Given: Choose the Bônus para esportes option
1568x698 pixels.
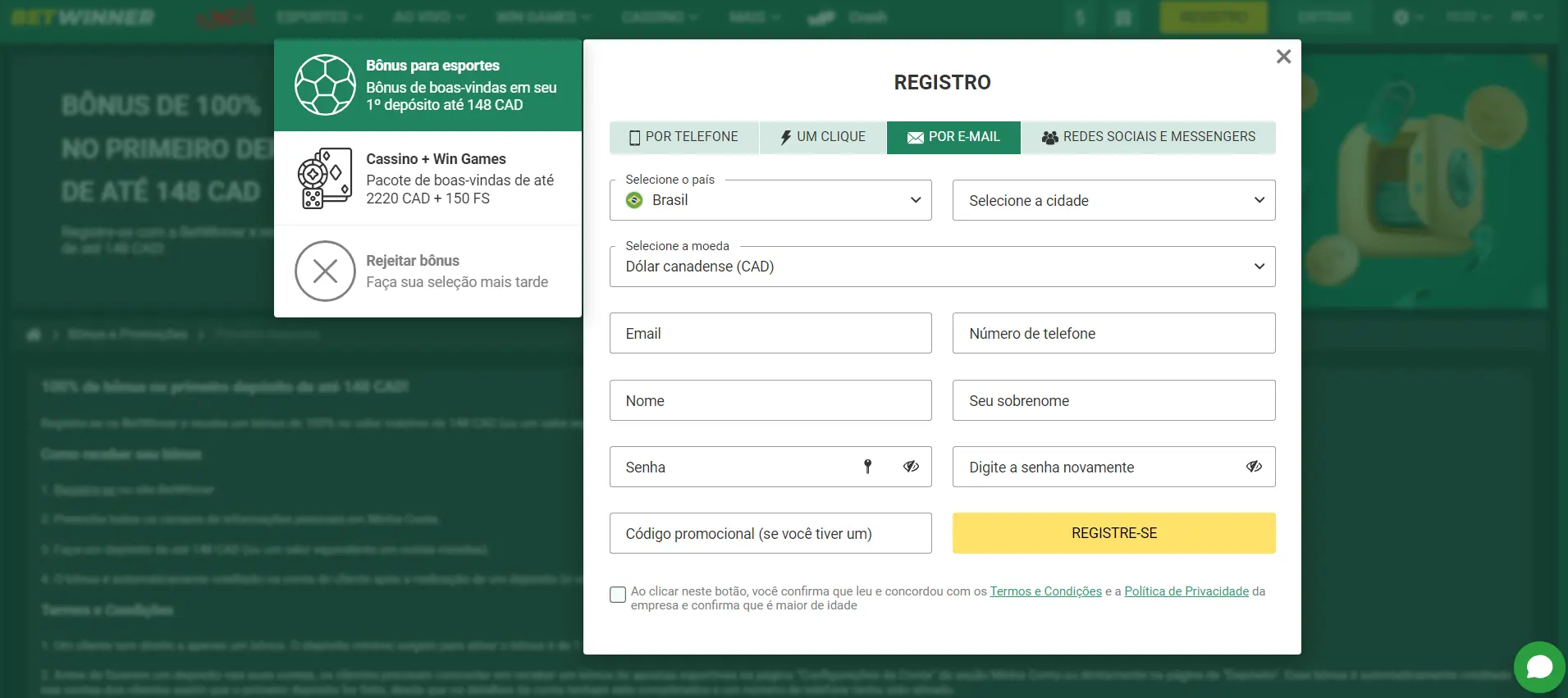Looking at the screenshot, I should (x=427, y=85).
